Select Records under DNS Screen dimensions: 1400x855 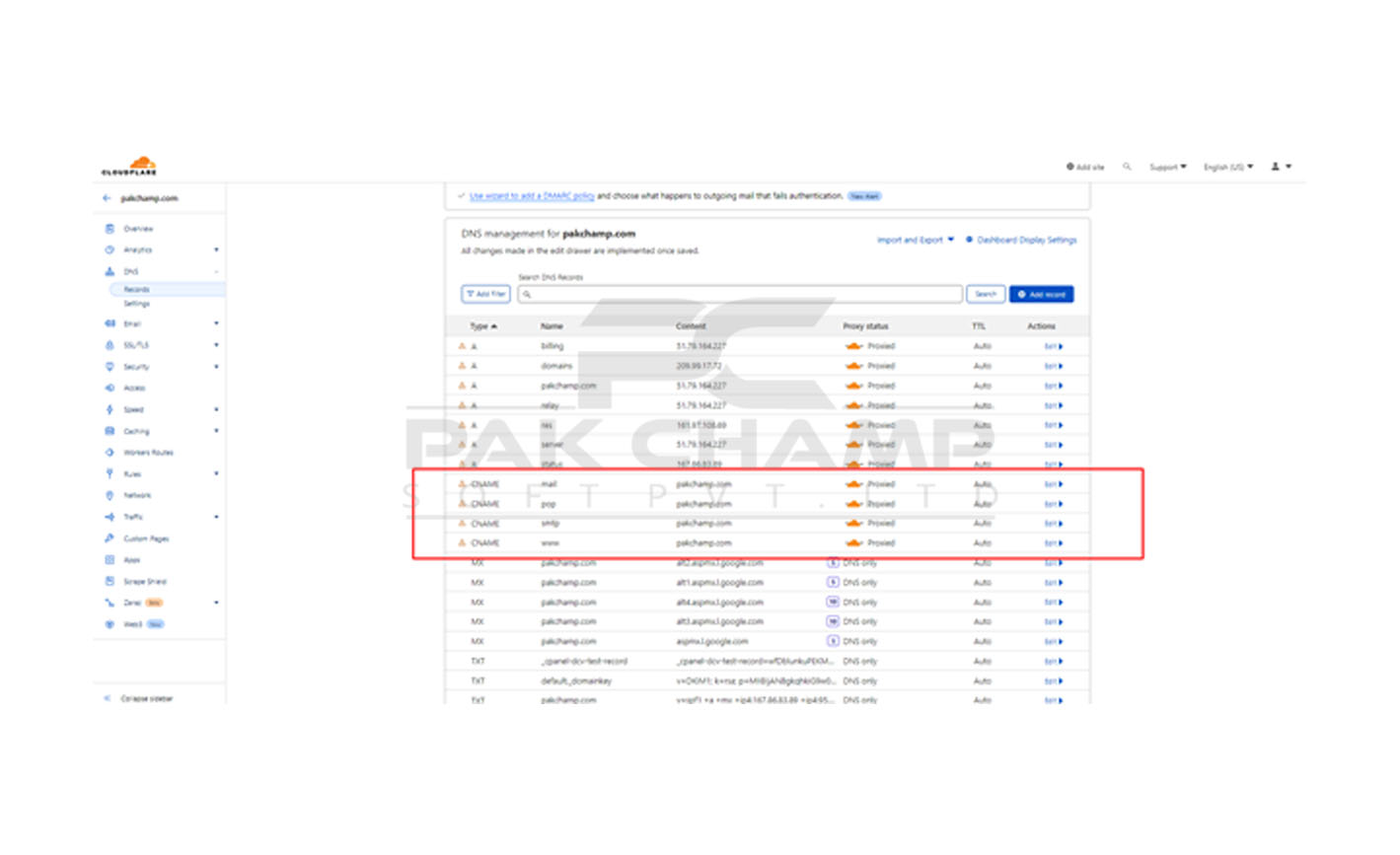[x=137, y=289]
